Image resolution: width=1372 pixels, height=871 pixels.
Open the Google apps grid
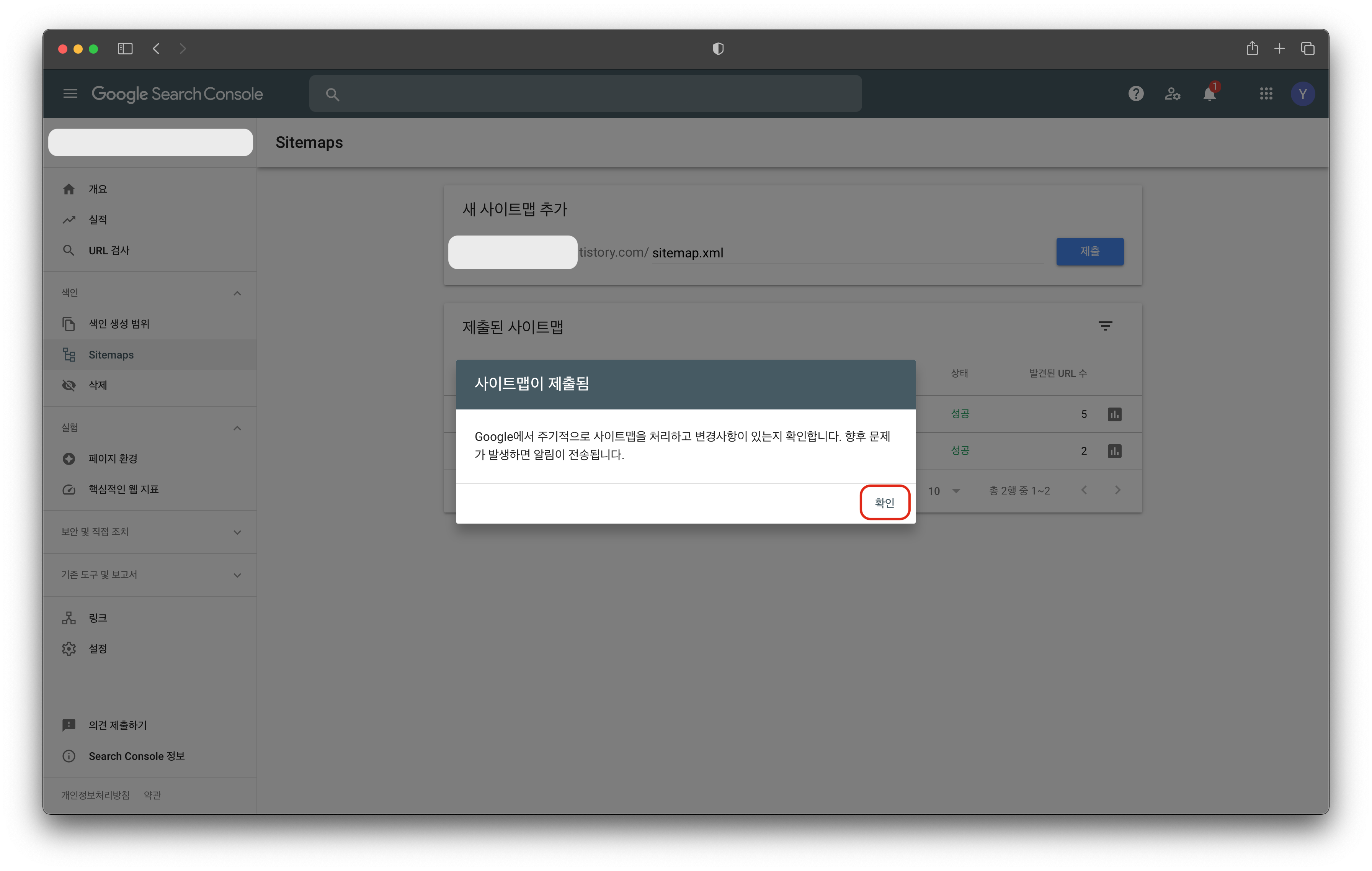[1266, 93]
